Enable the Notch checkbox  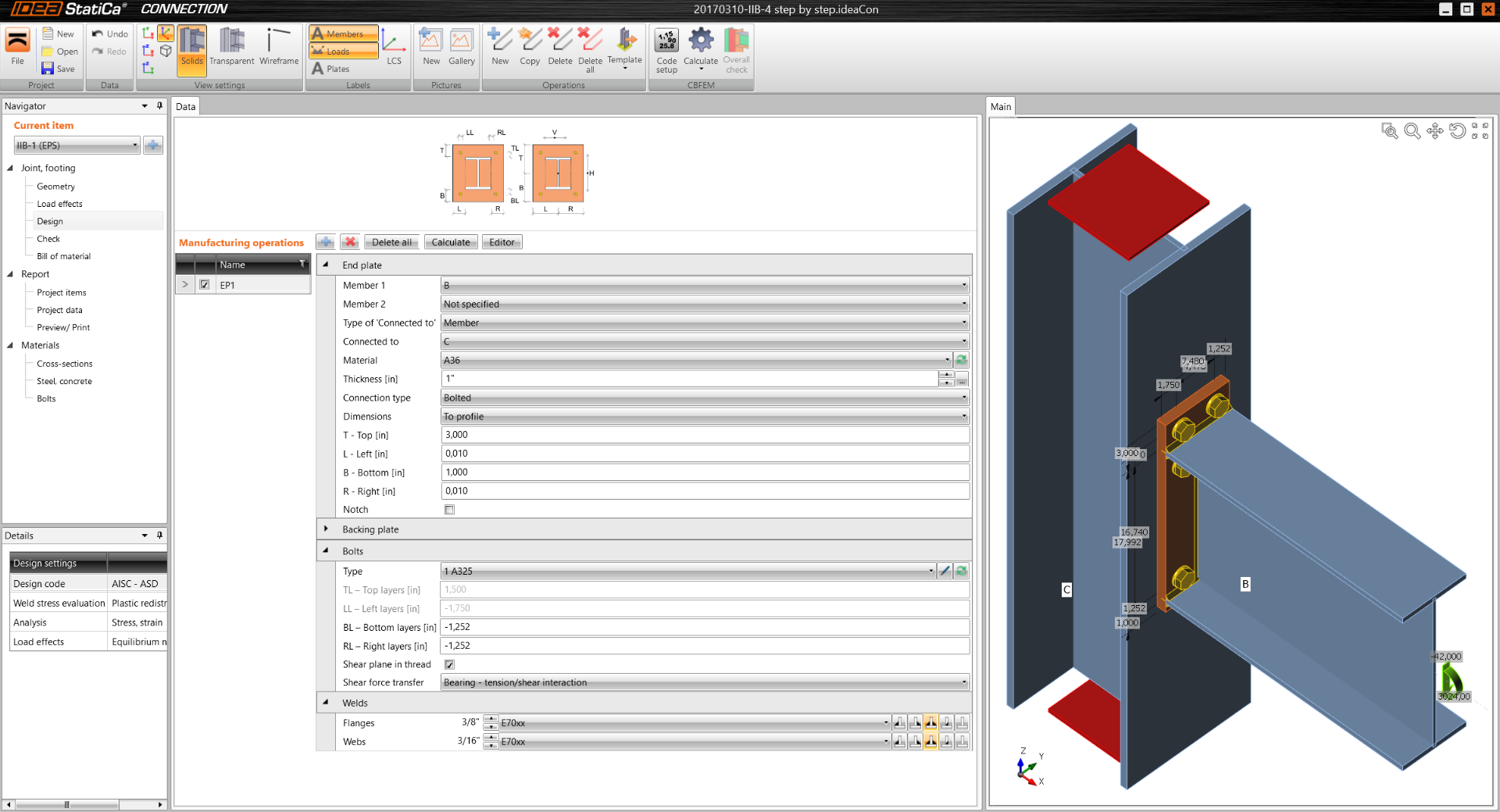point(449,510)
